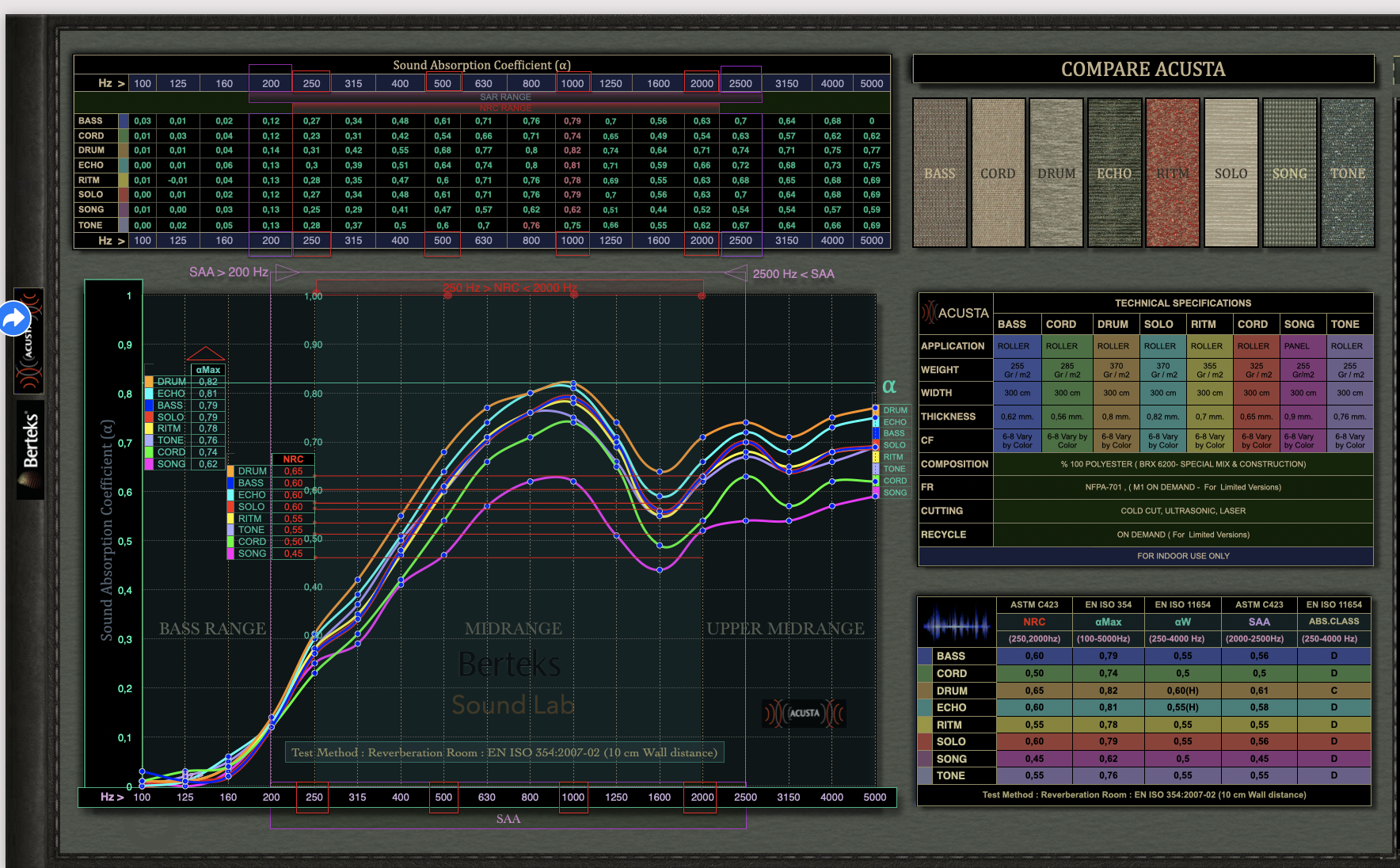Click ECHO row color swatch in absorption table
Screen dimensions: 1400x868
(x=124, y=166)
